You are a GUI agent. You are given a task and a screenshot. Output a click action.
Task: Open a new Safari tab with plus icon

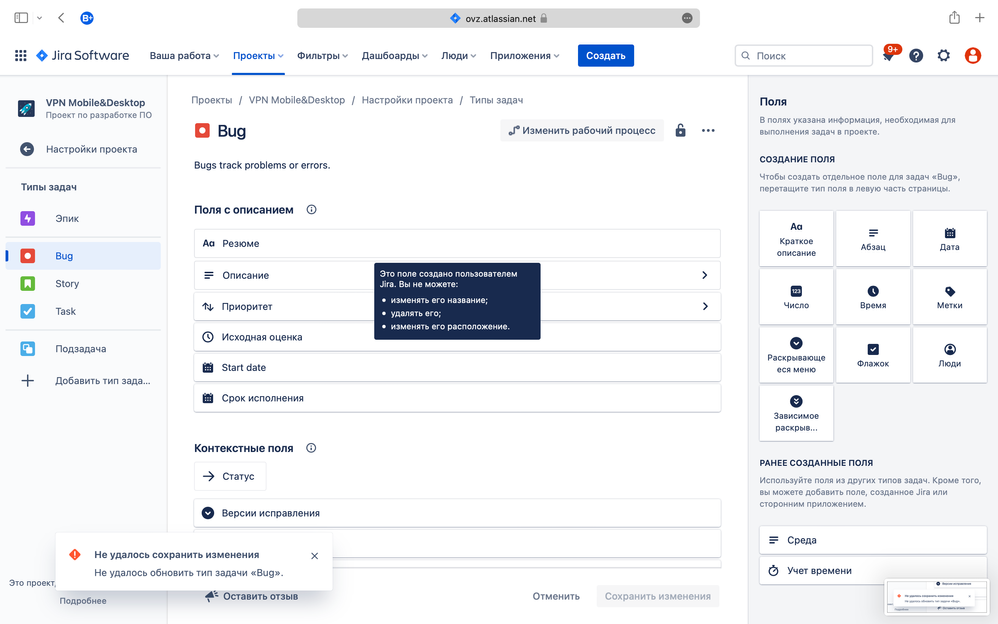[x=980, y=18]
